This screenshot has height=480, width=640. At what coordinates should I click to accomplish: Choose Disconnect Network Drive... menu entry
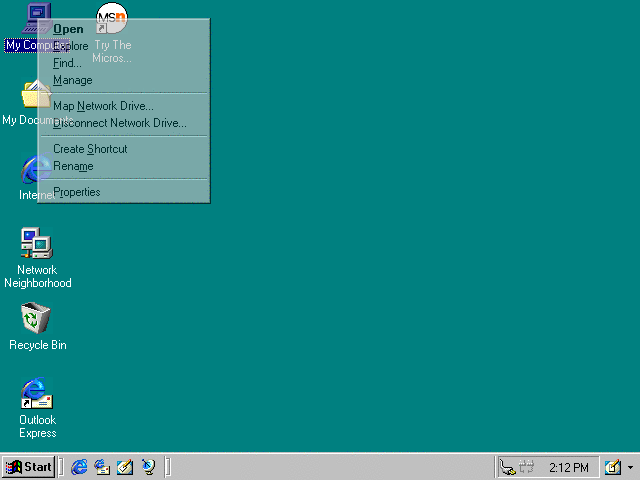tap(124, 123)
